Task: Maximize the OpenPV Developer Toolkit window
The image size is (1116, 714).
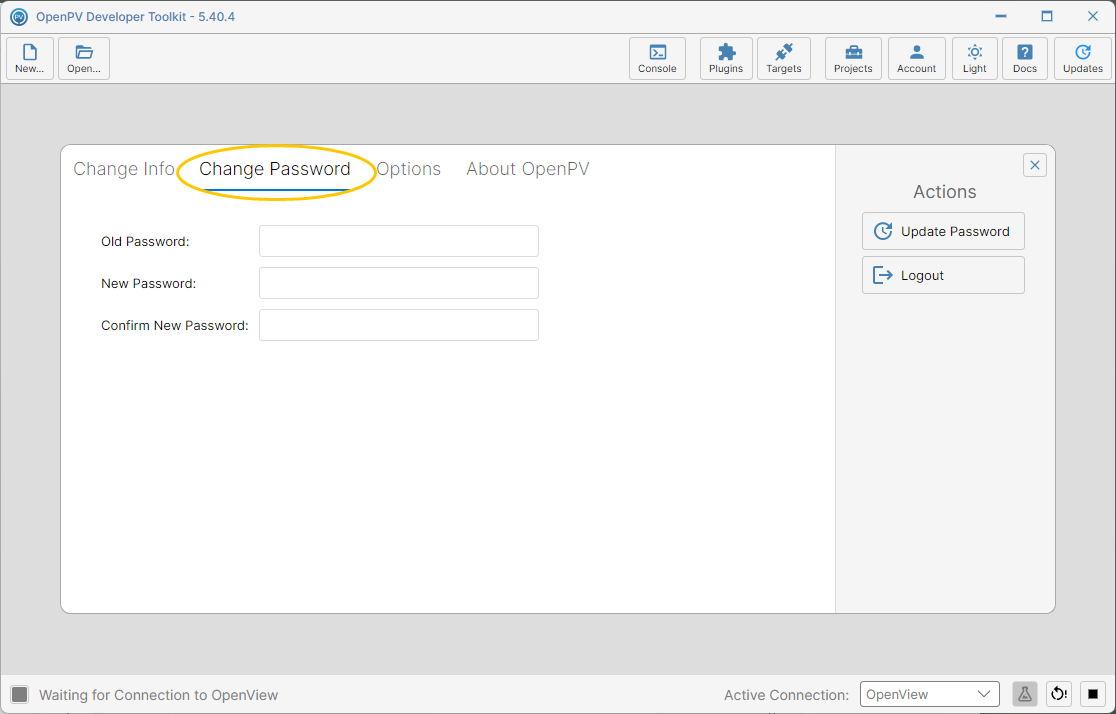Action: pyautogui.click(x=1047, y=16)
